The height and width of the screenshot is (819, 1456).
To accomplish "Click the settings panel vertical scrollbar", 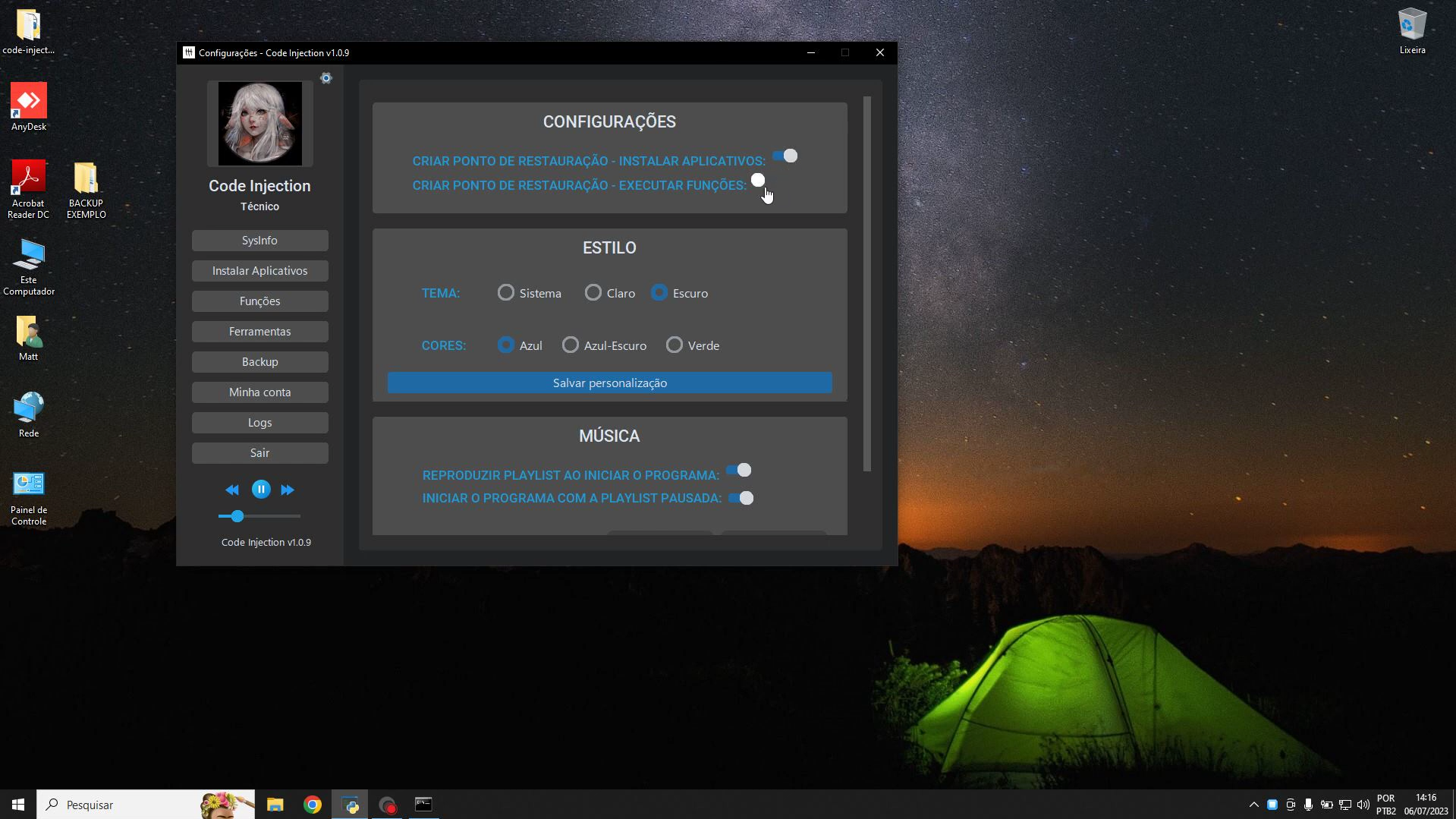I will tap(867, 284).
